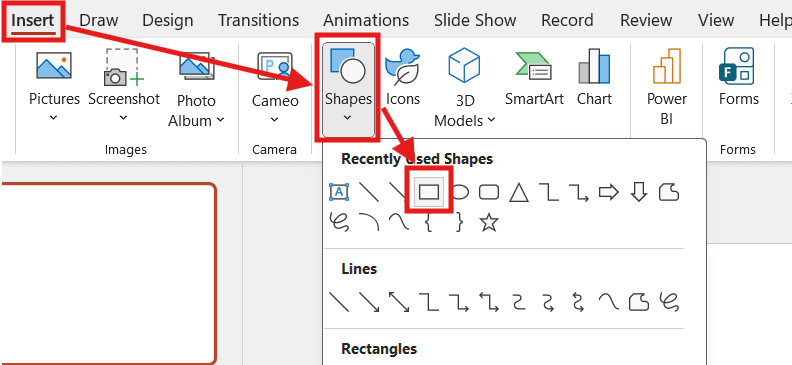Open the Help tab
Image resolution: width=792 pixels, height=365 pixels.
[x=775, y=20]
